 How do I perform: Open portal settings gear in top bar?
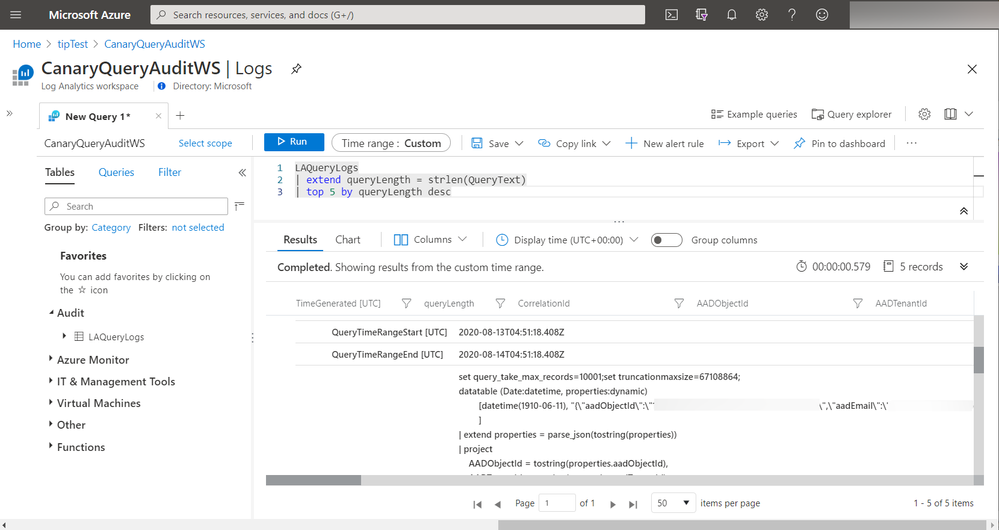point(761,15)
